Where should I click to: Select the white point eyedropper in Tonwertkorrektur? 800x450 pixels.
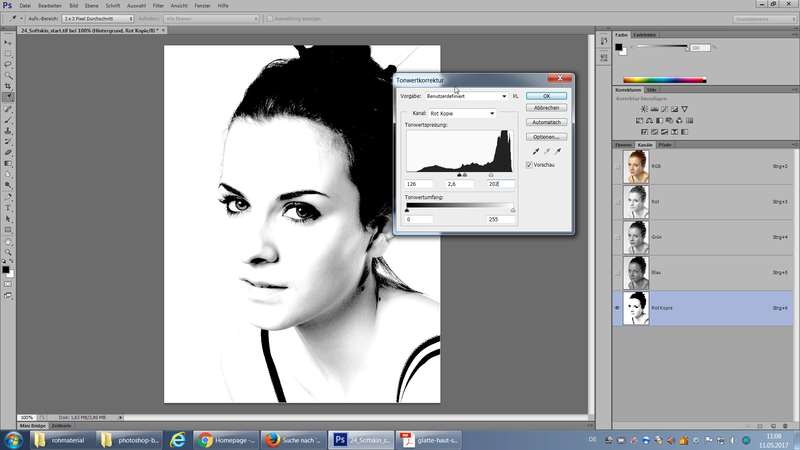click(557, 151)
